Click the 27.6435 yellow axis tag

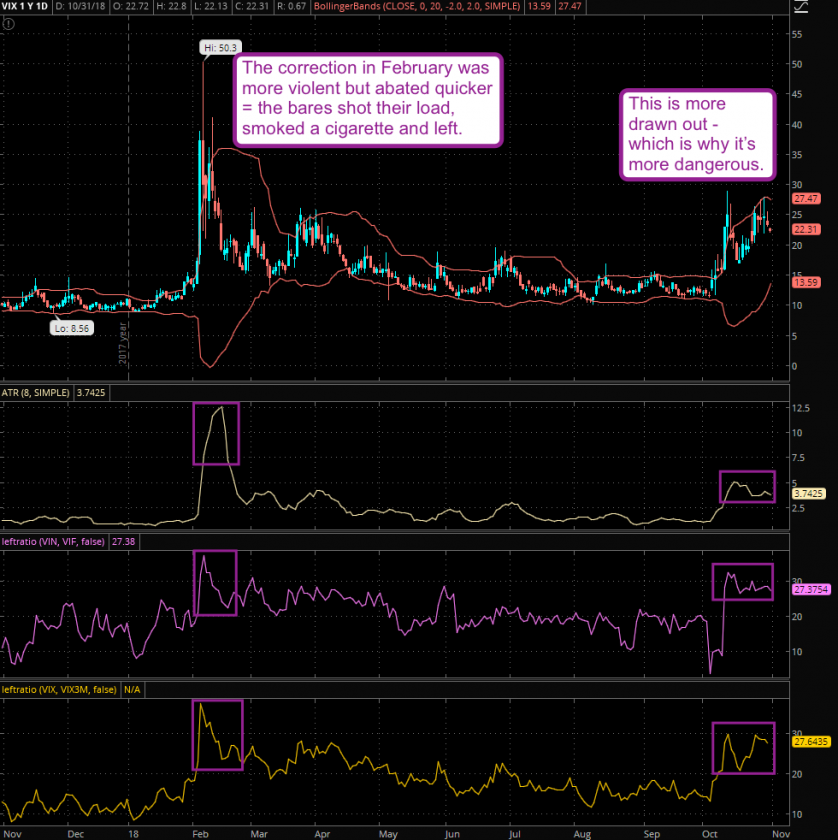[811, 742]
